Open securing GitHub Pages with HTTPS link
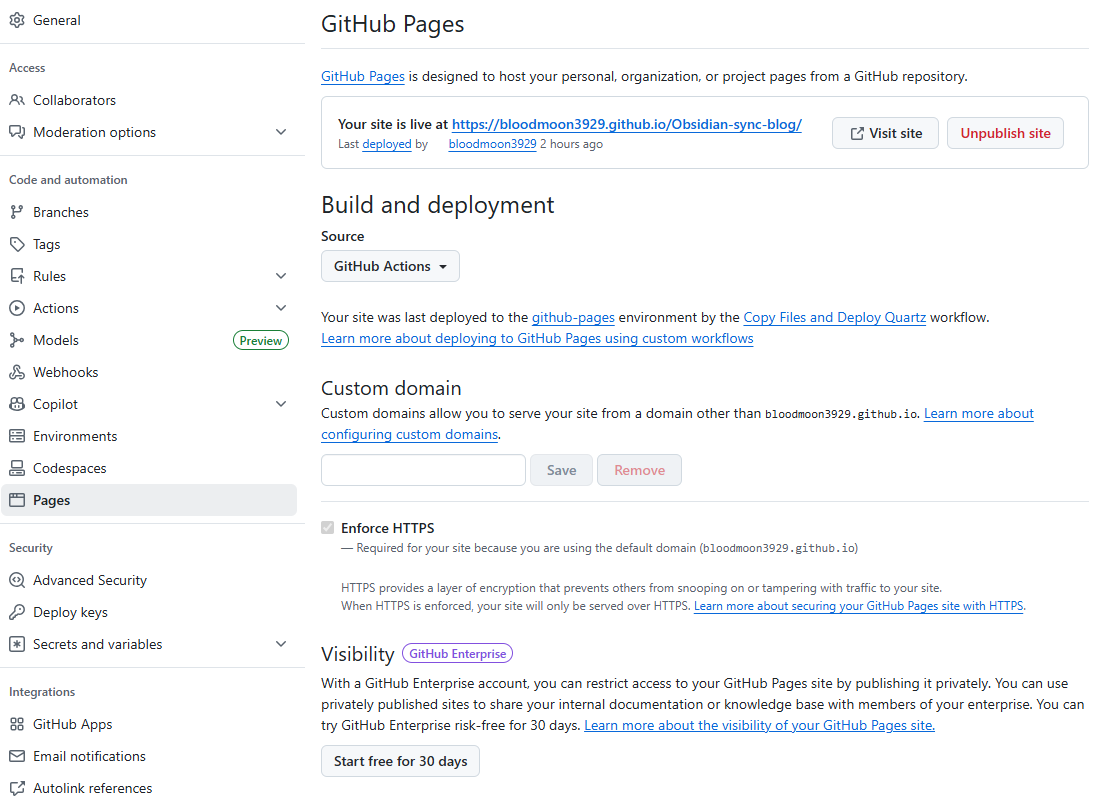 point(859,606)
